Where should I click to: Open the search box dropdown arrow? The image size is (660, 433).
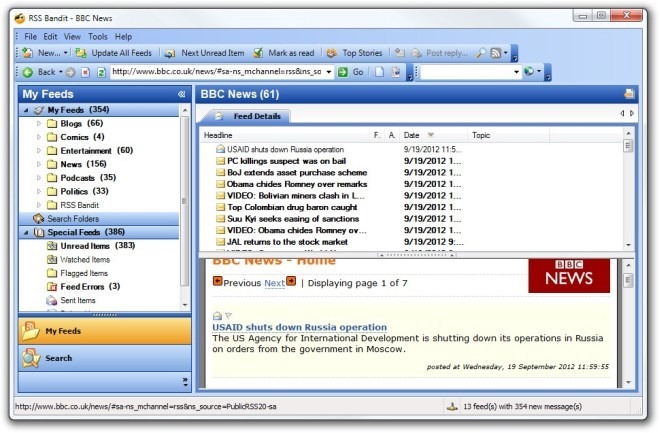click(516, 72)
